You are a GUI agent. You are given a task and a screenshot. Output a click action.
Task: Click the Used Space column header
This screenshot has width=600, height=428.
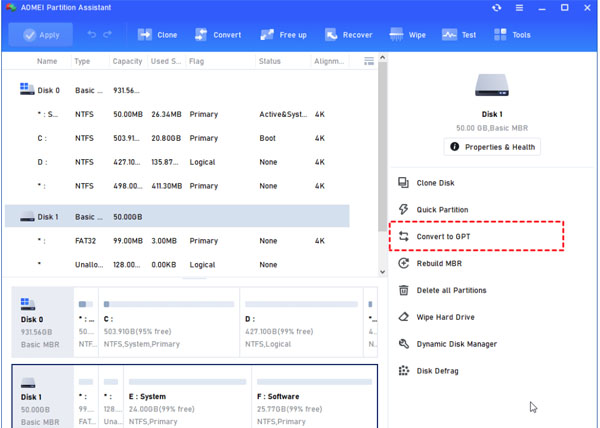166,61
